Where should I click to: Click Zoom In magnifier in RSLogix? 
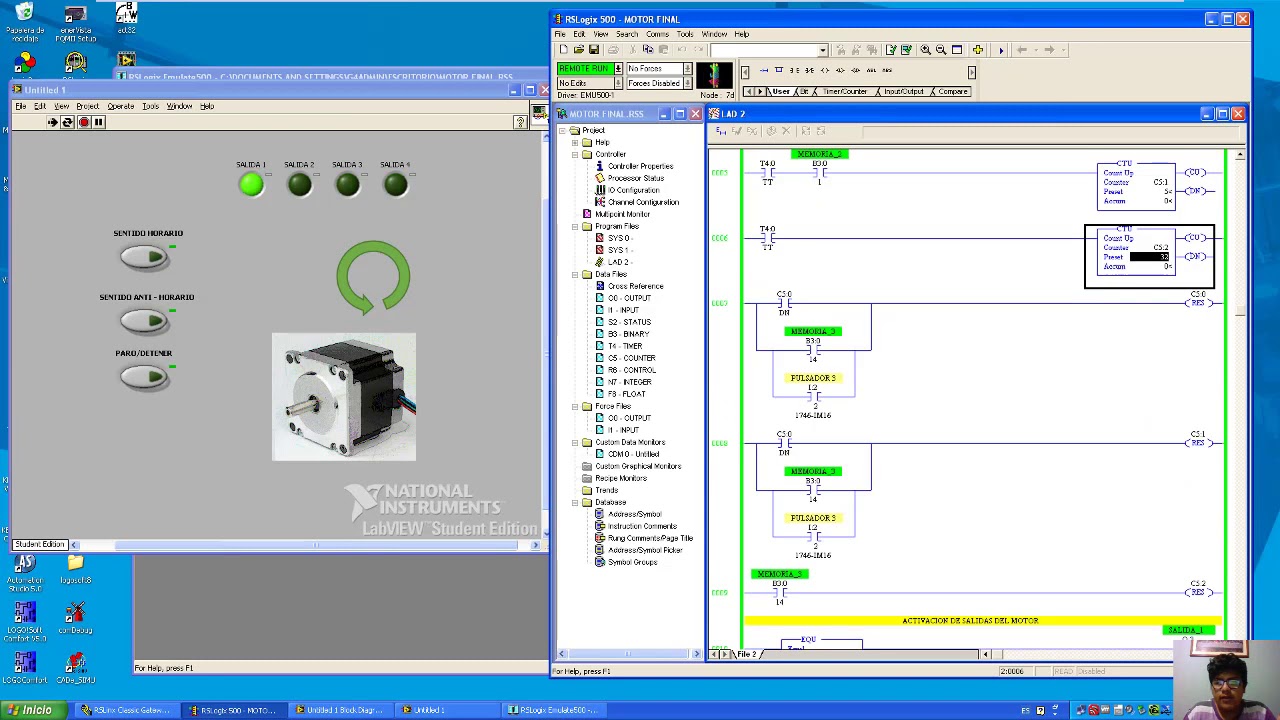point(925,50)
